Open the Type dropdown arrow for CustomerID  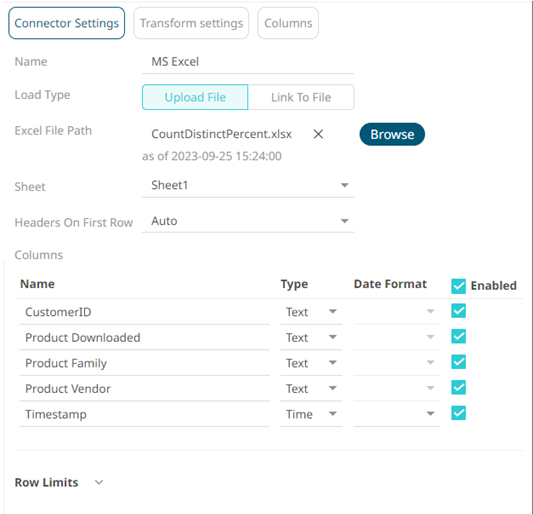tap(333, 311)
